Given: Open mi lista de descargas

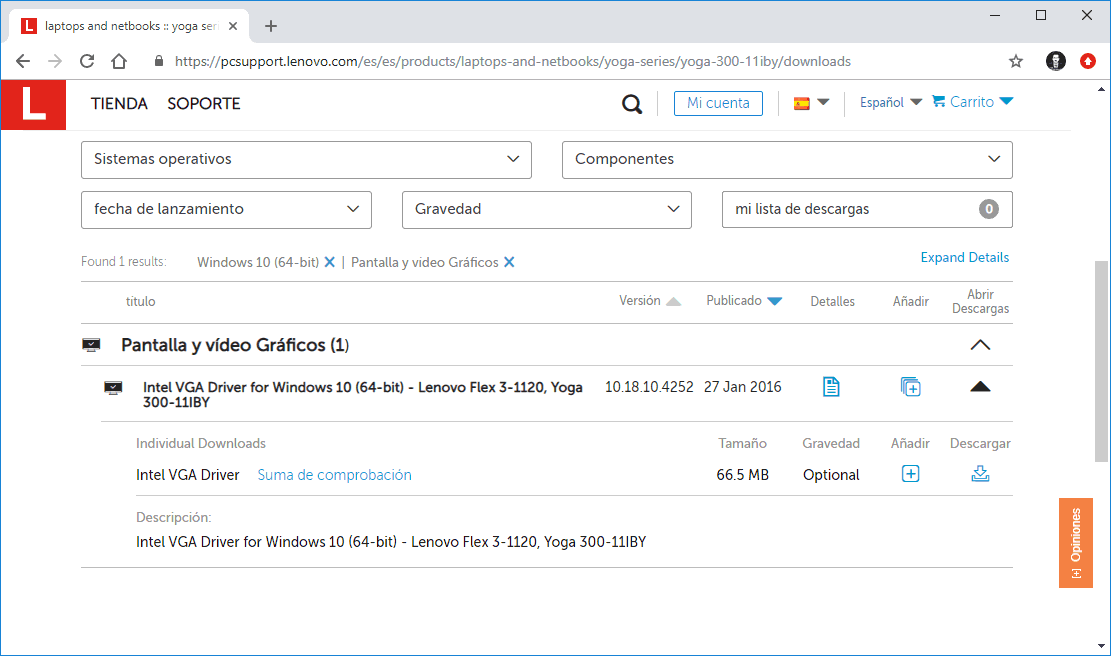Looking at the screenshot, I should [x=867, y=210].
